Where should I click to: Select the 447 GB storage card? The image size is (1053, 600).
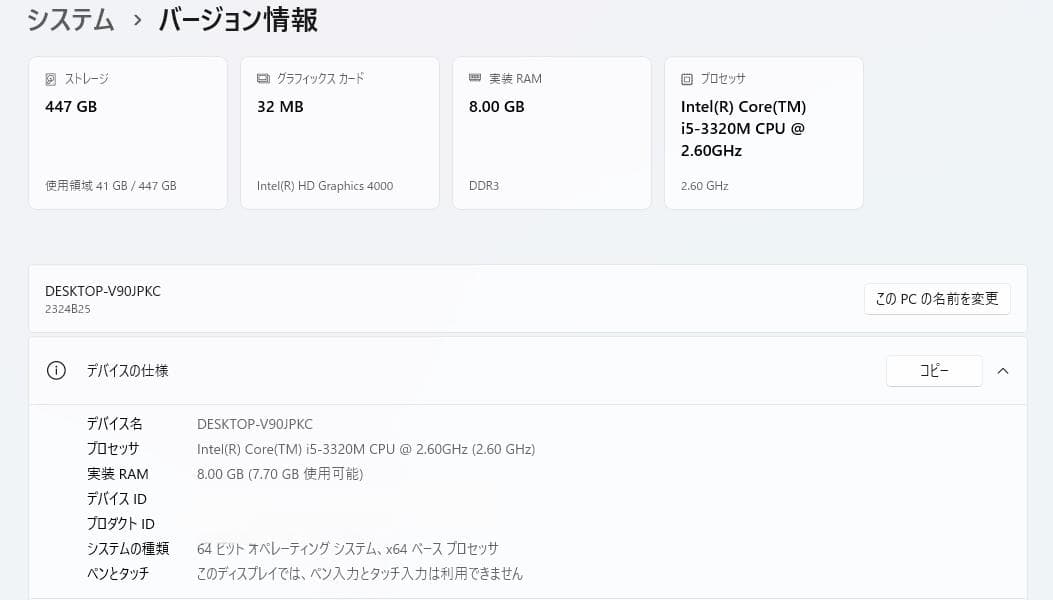pos(128,132)
